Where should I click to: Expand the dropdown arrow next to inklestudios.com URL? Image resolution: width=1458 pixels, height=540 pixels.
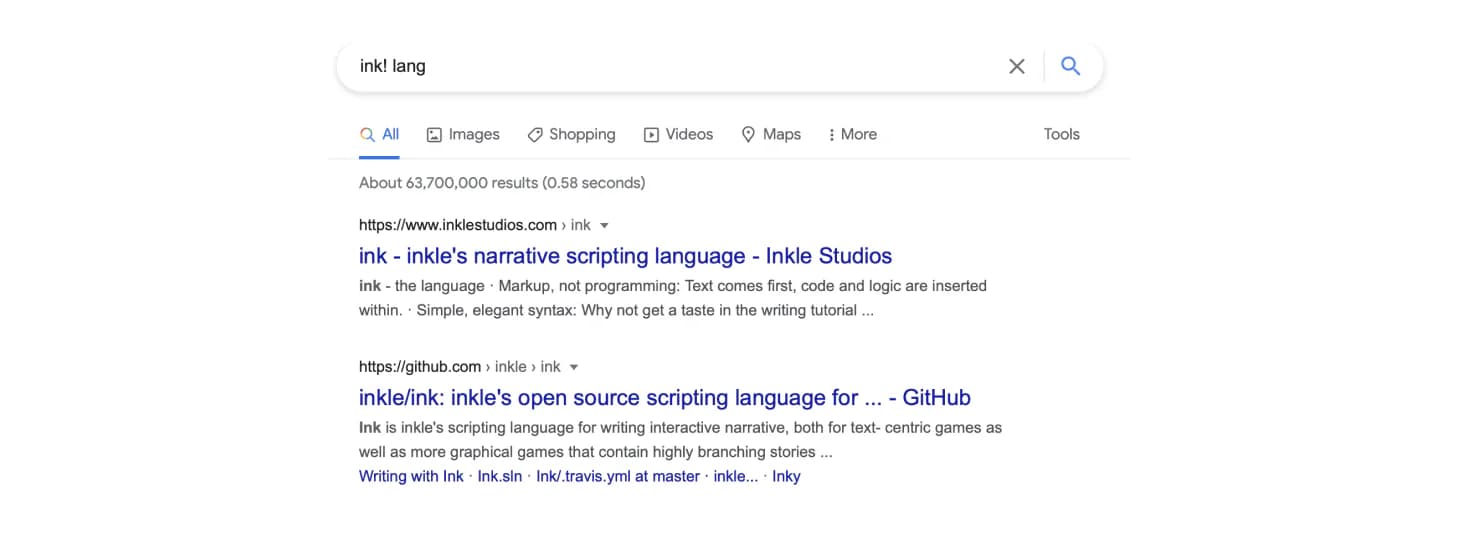604,226
